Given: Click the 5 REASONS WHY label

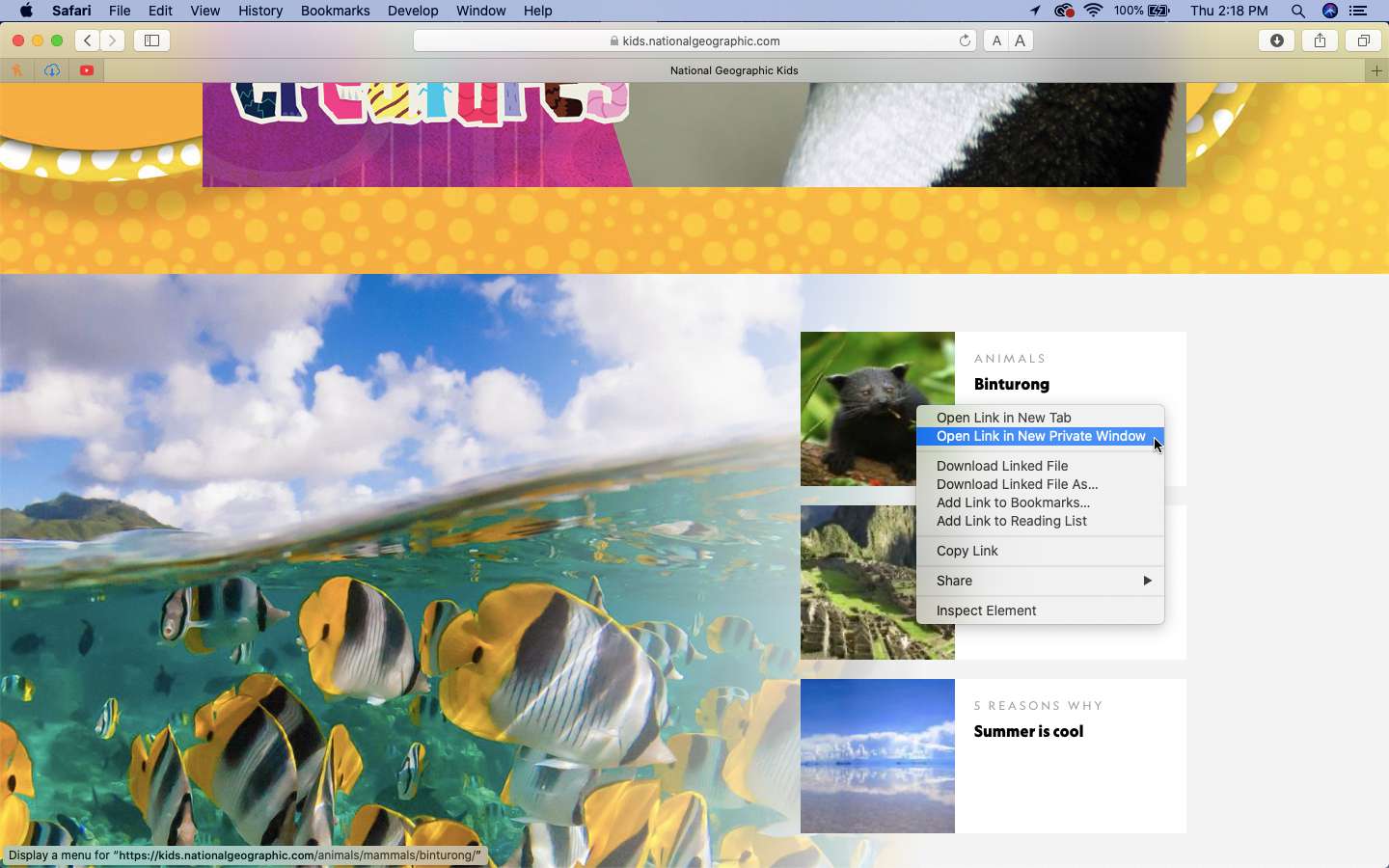Looking at the screenshot, I should 1039,706.
